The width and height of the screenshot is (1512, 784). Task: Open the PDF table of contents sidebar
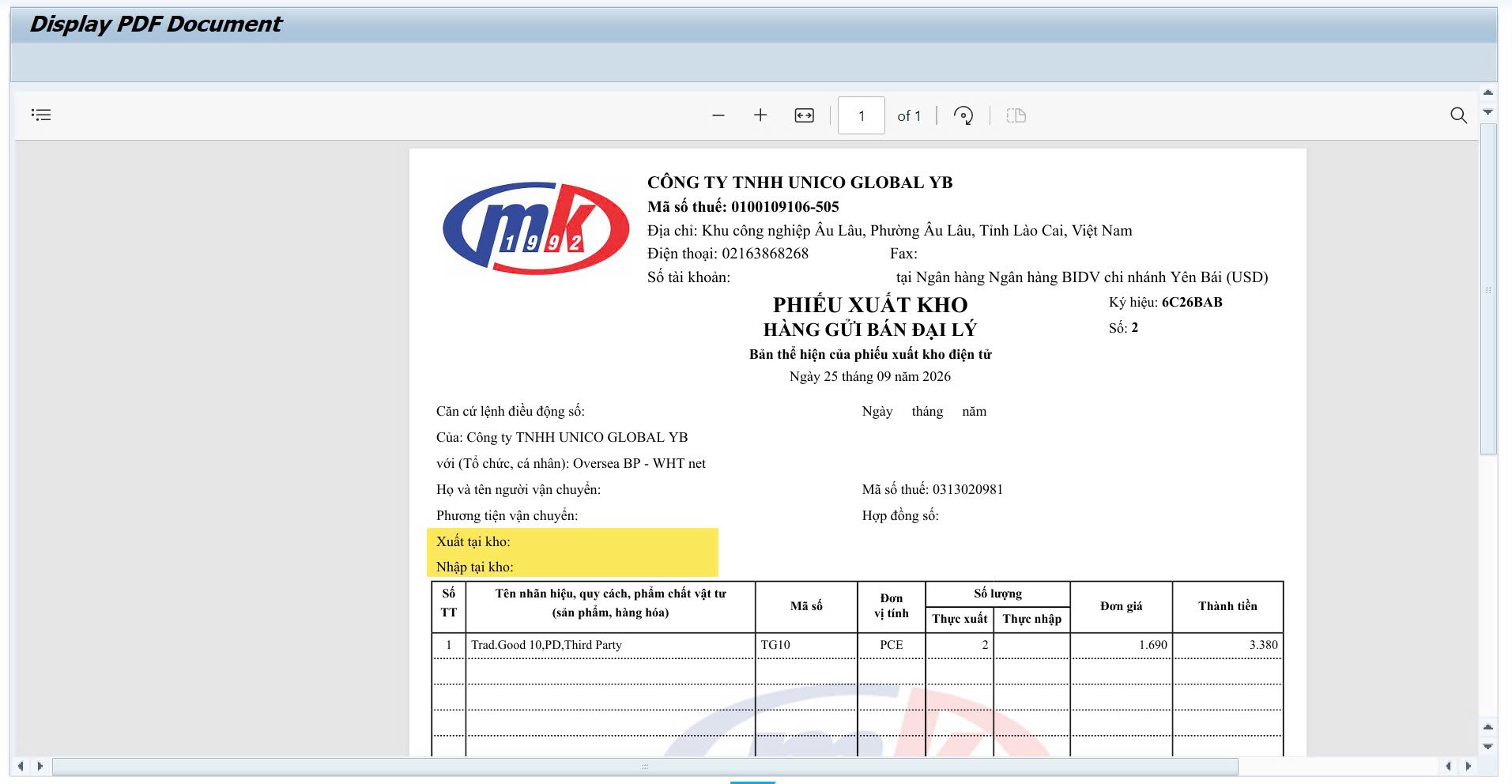click(41, 115)
